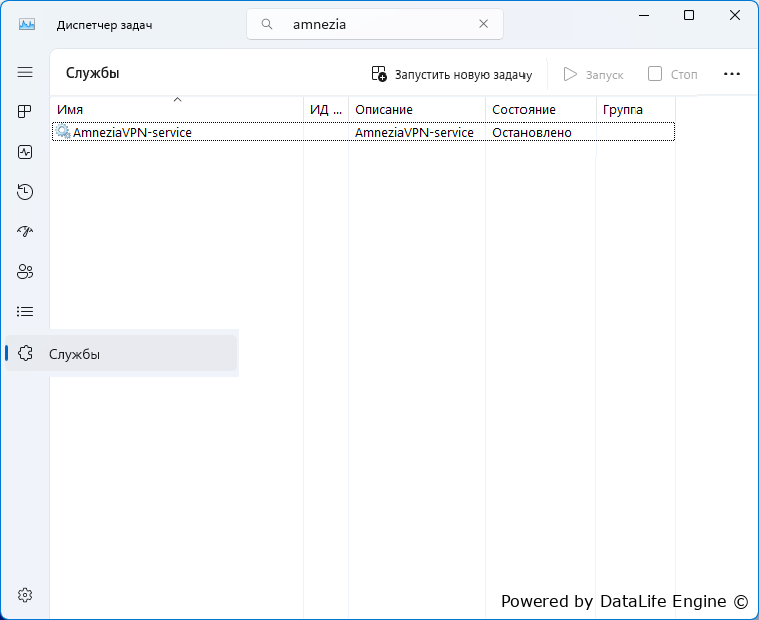Click AmneziaVPN-service gear icon in row
This screenshot has height=620, width=759.
[63, 131]
